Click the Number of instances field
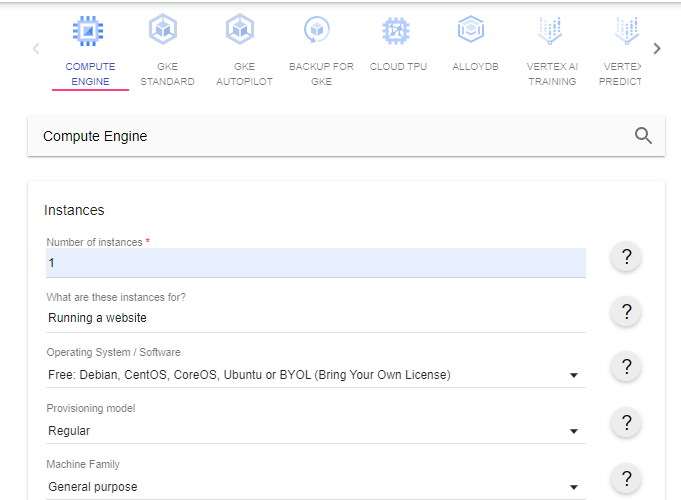The image size is (681, 500). coord(316,263)
